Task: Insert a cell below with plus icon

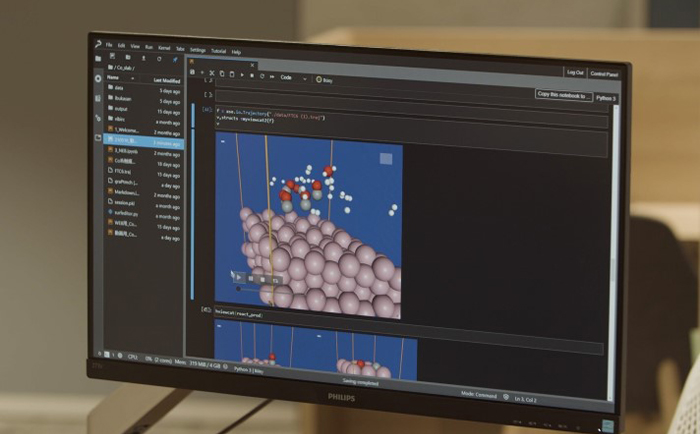Action: pos(202,72)
